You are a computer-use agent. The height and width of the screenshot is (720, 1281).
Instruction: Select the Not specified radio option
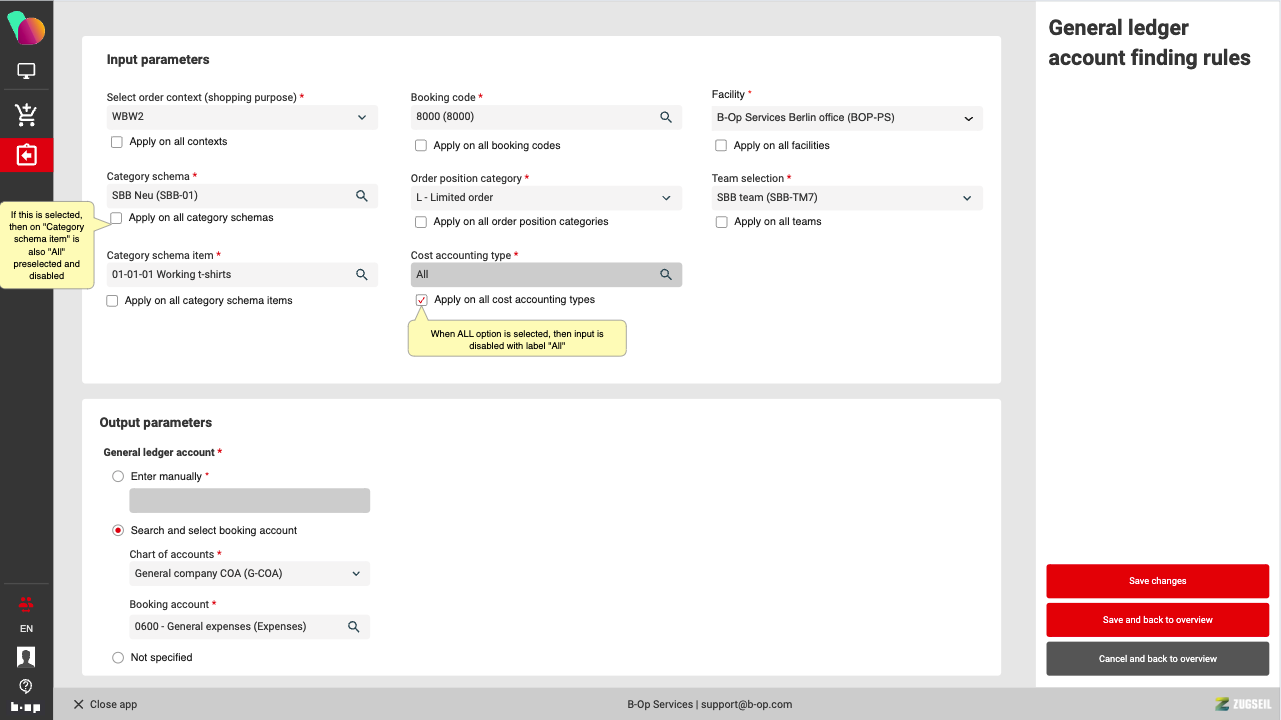(118, 658)
